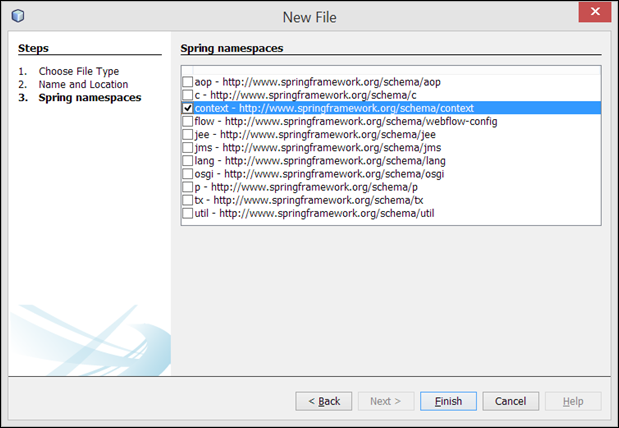
Task: Select the aop schema URL row text
Action: [317, 82]
